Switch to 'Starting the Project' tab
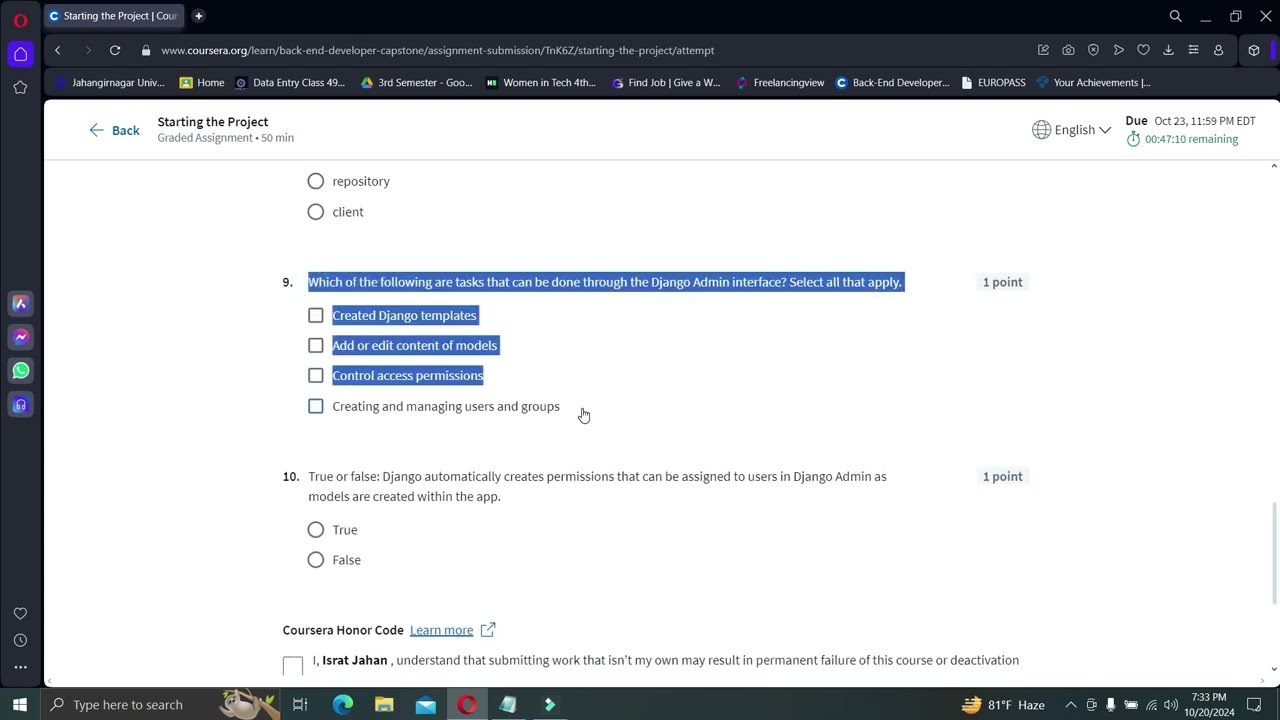The width and height of the screenshot is (1280, 720). (x=114, y=16)
